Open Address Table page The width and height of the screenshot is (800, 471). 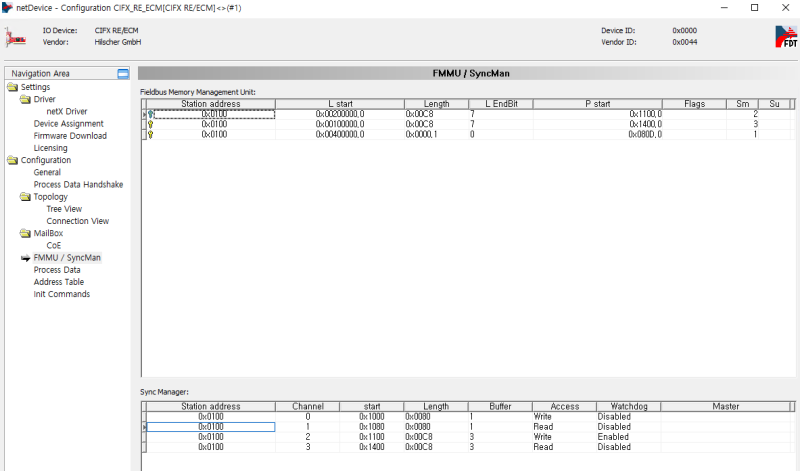pyautogui.click(x=59, y=282)
